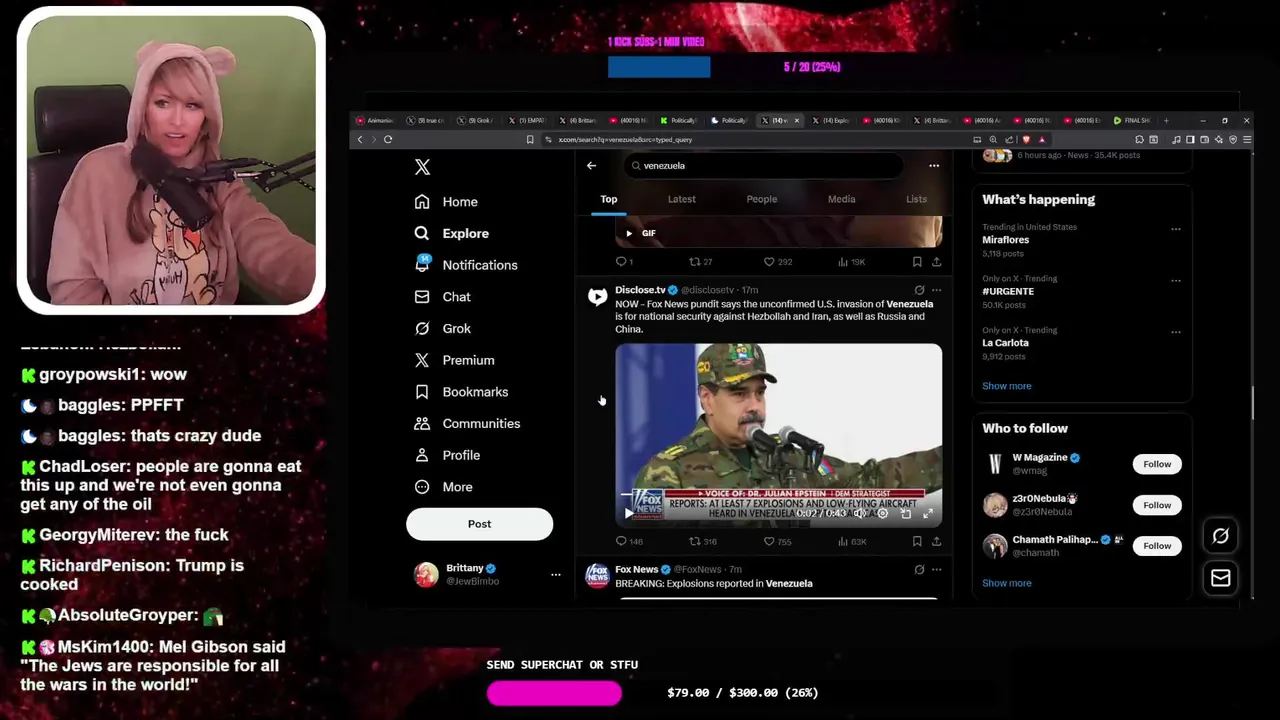Screen dimensions: 1280x720
Task: Share the Disclose.tv post
Action: click(936, 541)
